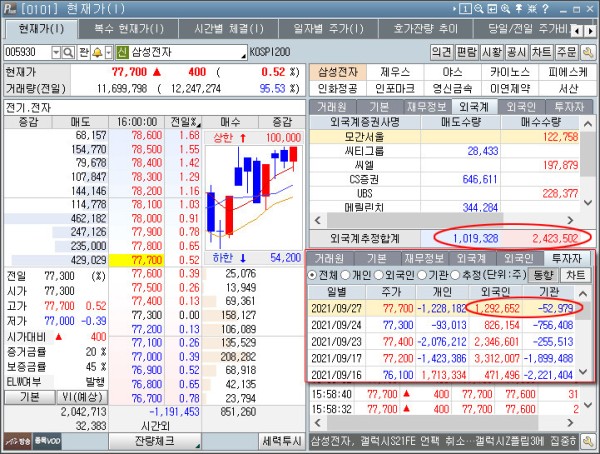The image size is (600, 454).
Task: Select the 모간서울 broker row
Action: [444, 137]
